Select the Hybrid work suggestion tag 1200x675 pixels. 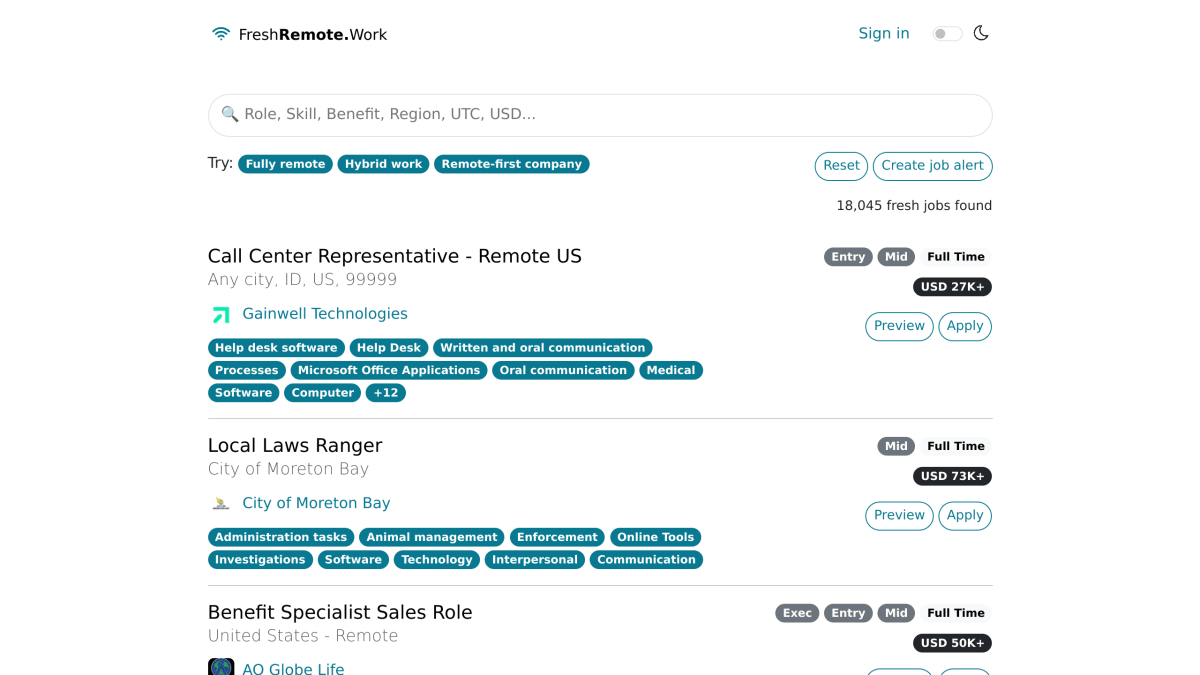coord(383,164)
